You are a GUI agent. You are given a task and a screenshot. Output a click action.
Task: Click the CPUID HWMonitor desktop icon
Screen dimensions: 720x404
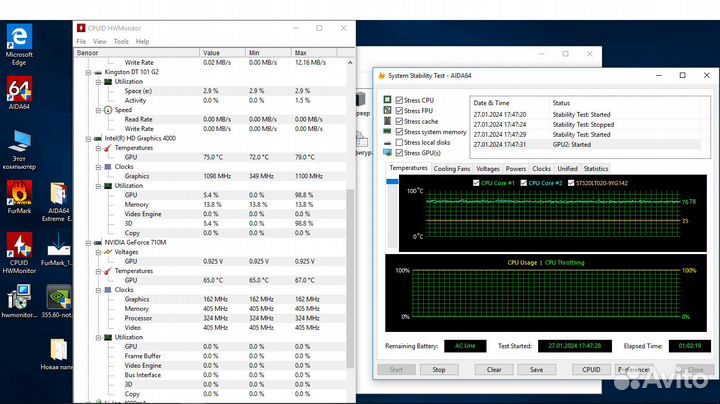19,246
